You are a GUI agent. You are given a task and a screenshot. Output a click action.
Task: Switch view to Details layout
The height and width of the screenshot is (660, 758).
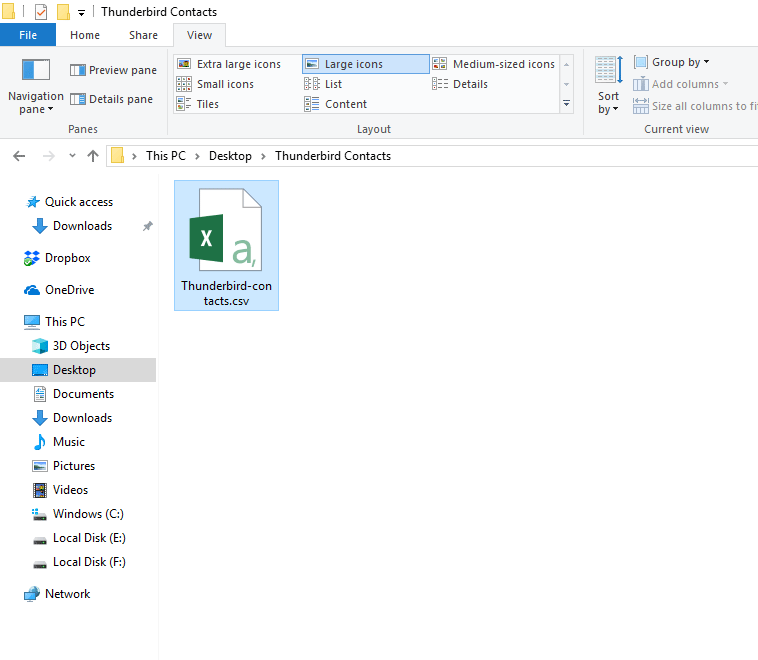point(460,84)
